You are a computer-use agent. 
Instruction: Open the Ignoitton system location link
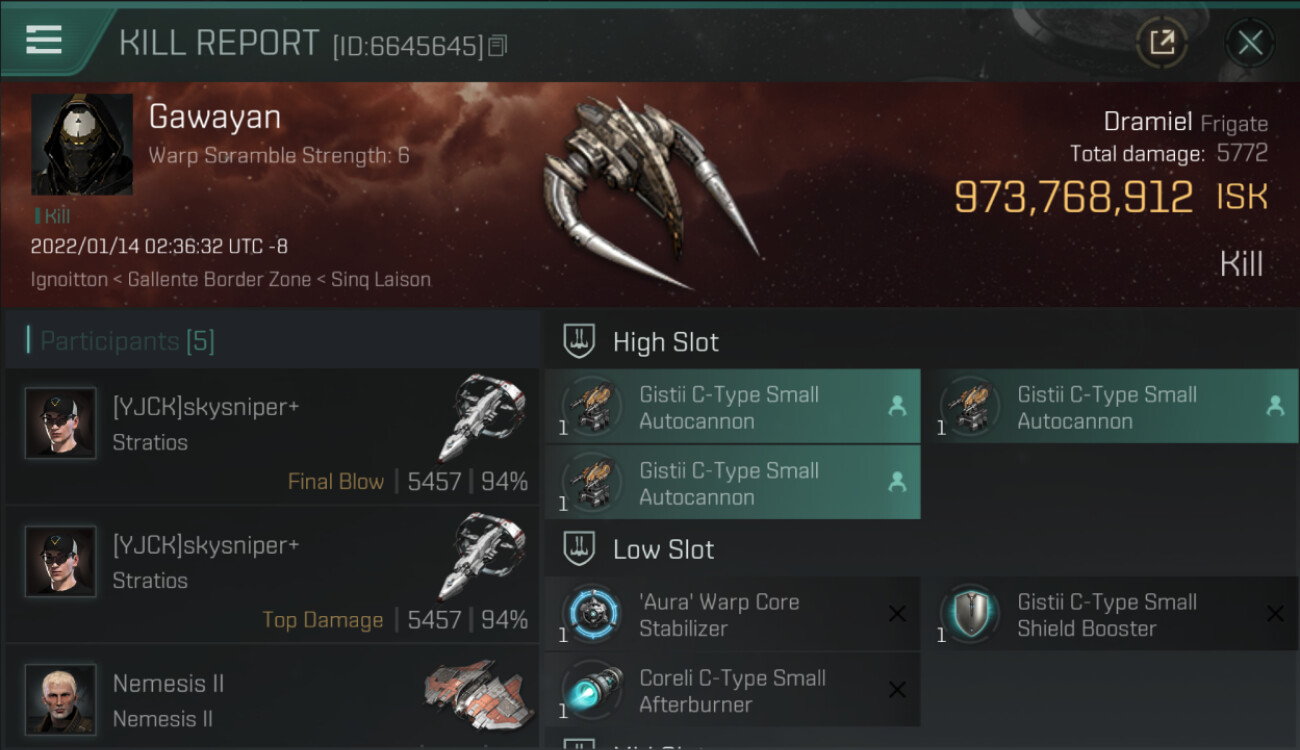click(x=69, y=279)
